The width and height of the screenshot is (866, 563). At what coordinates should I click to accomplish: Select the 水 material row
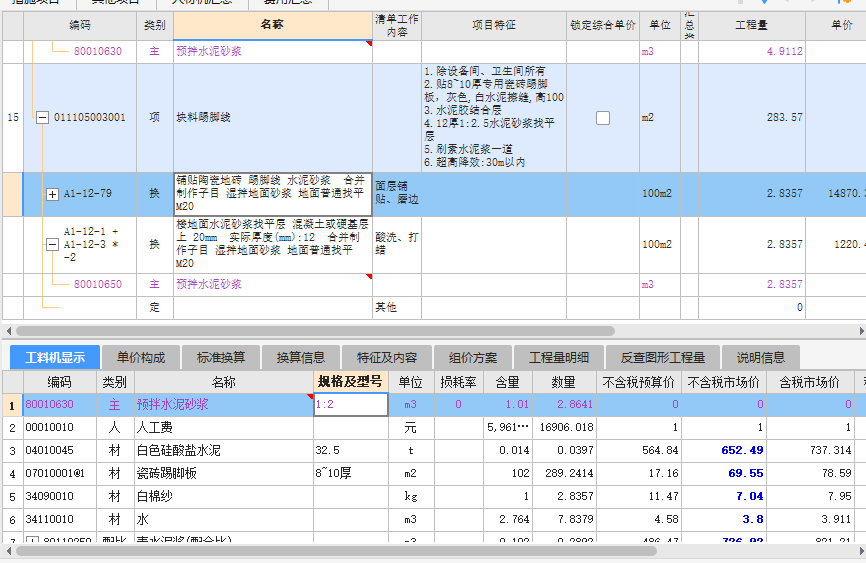tap(223, 519)
